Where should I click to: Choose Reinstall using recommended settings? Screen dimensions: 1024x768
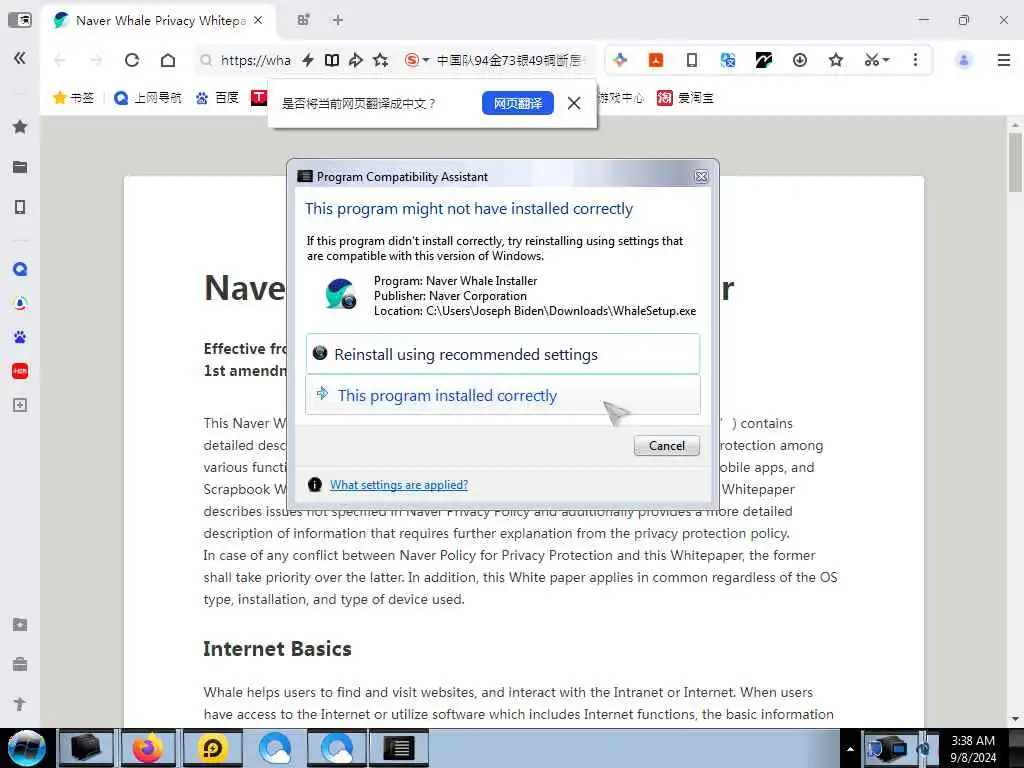pos(503,354)
